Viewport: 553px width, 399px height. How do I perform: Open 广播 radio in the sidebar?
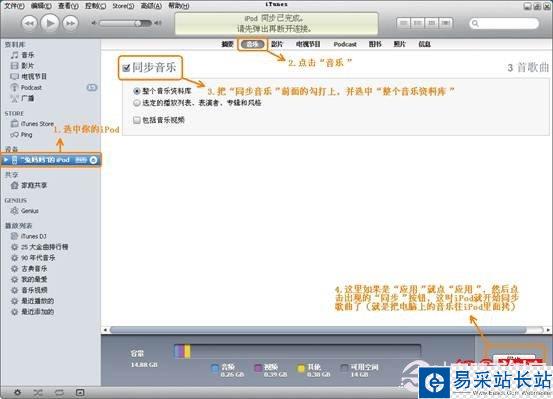[28, 98]
